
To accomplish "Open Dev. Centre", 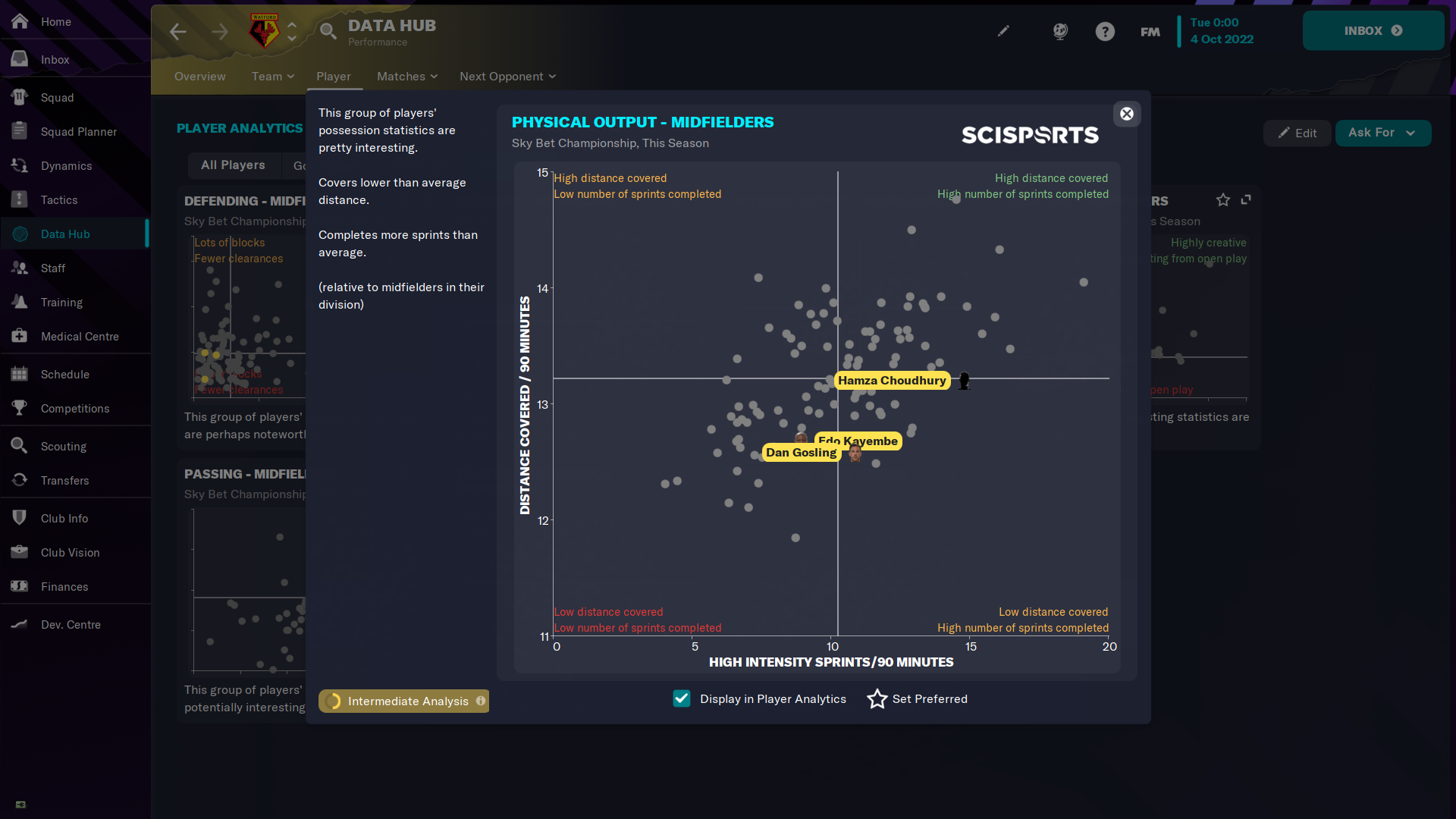I will (75, 624).
